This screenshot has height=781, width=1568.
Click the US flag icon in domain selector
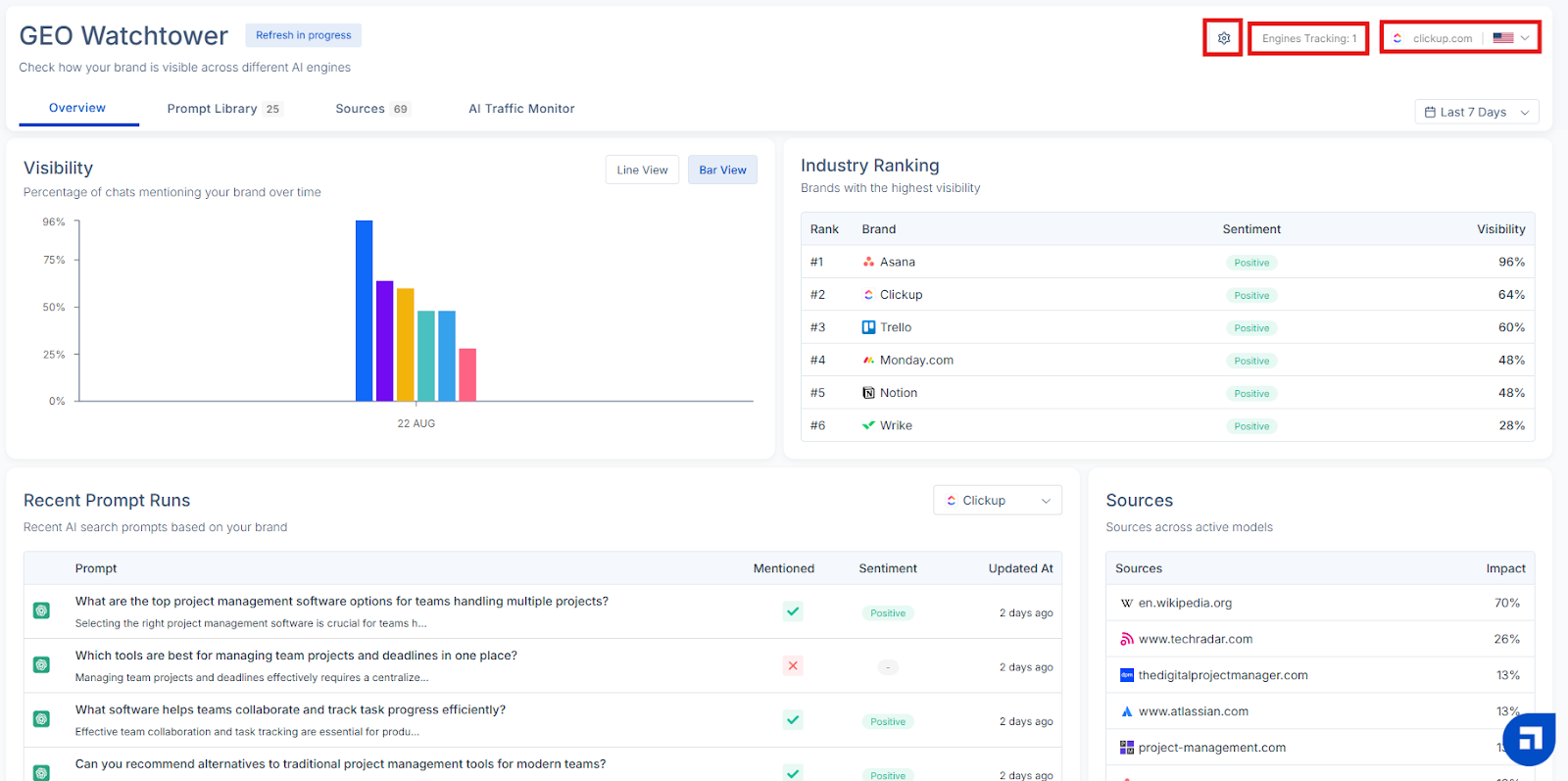coord(1503,38)
